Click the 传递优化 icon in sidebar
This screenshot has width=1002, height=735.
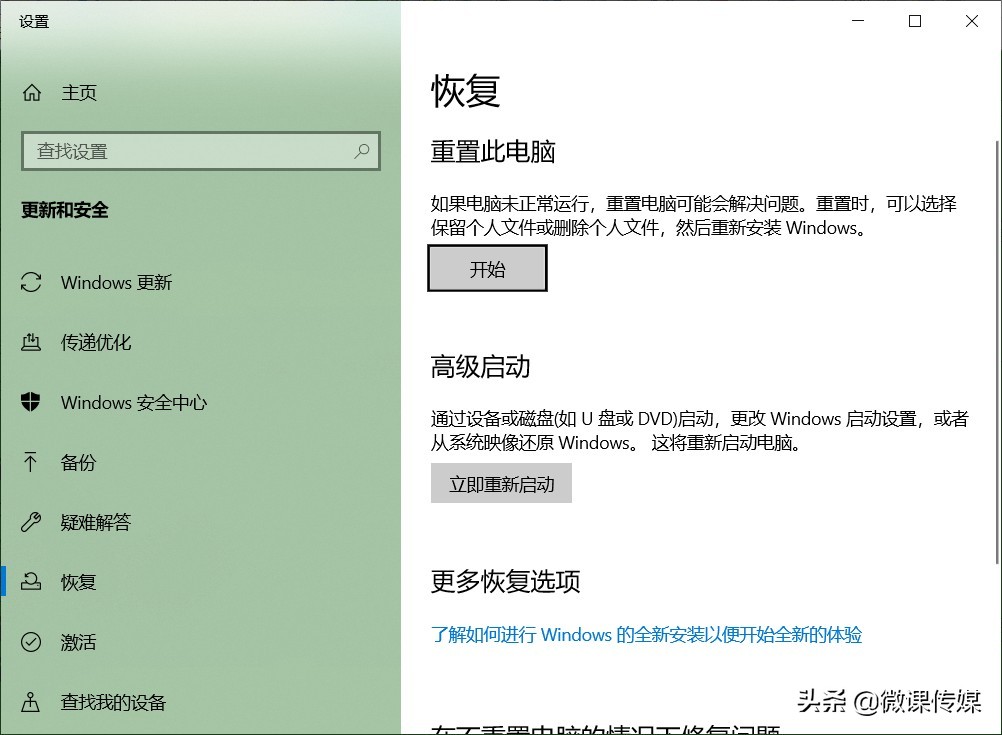pyautogui.click(x=31, y=342)
